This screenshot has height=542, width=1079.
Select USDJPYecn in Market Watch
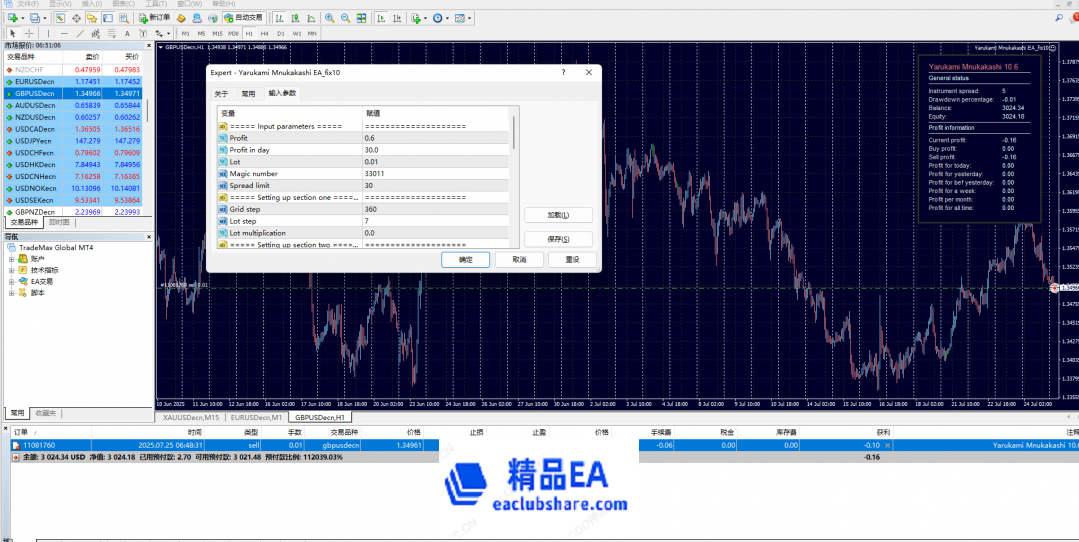click(x=73, y=140)
